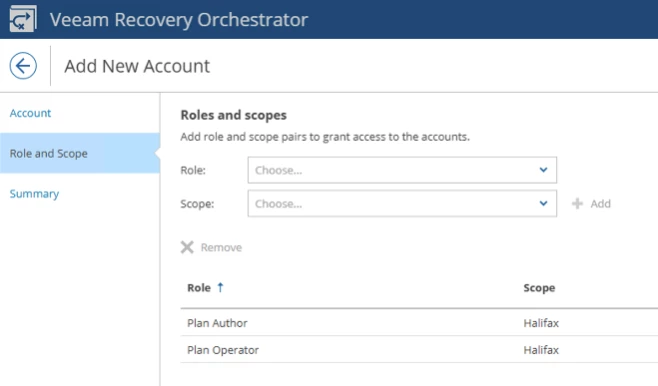Click the Scope Choose... field
Screen dimensions: 658x386
pos(402,203)
